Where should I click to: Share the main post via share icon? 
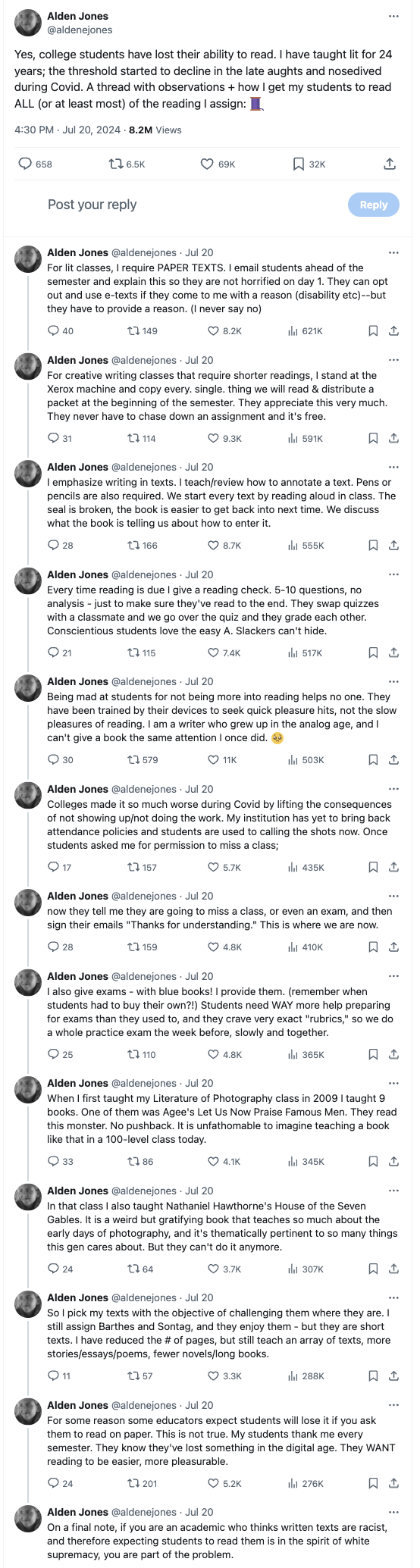(x=390, y=164)
